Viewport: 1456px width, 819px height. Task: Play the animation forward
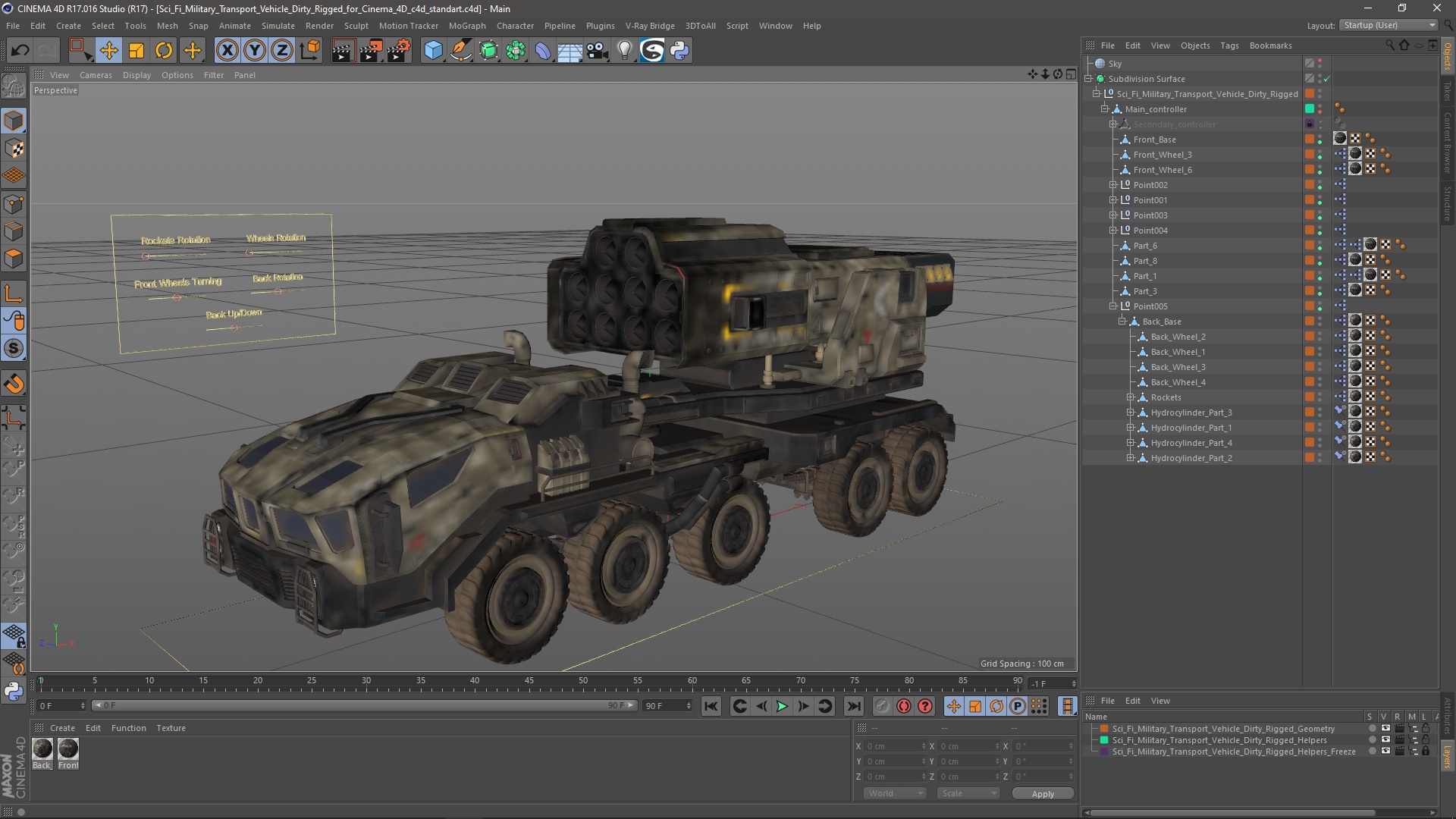click(782, 706)
